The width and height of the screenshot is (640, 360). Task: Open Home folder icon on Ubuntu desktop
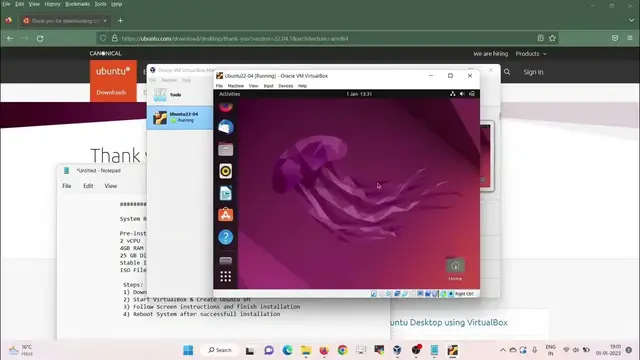[455, 269]
